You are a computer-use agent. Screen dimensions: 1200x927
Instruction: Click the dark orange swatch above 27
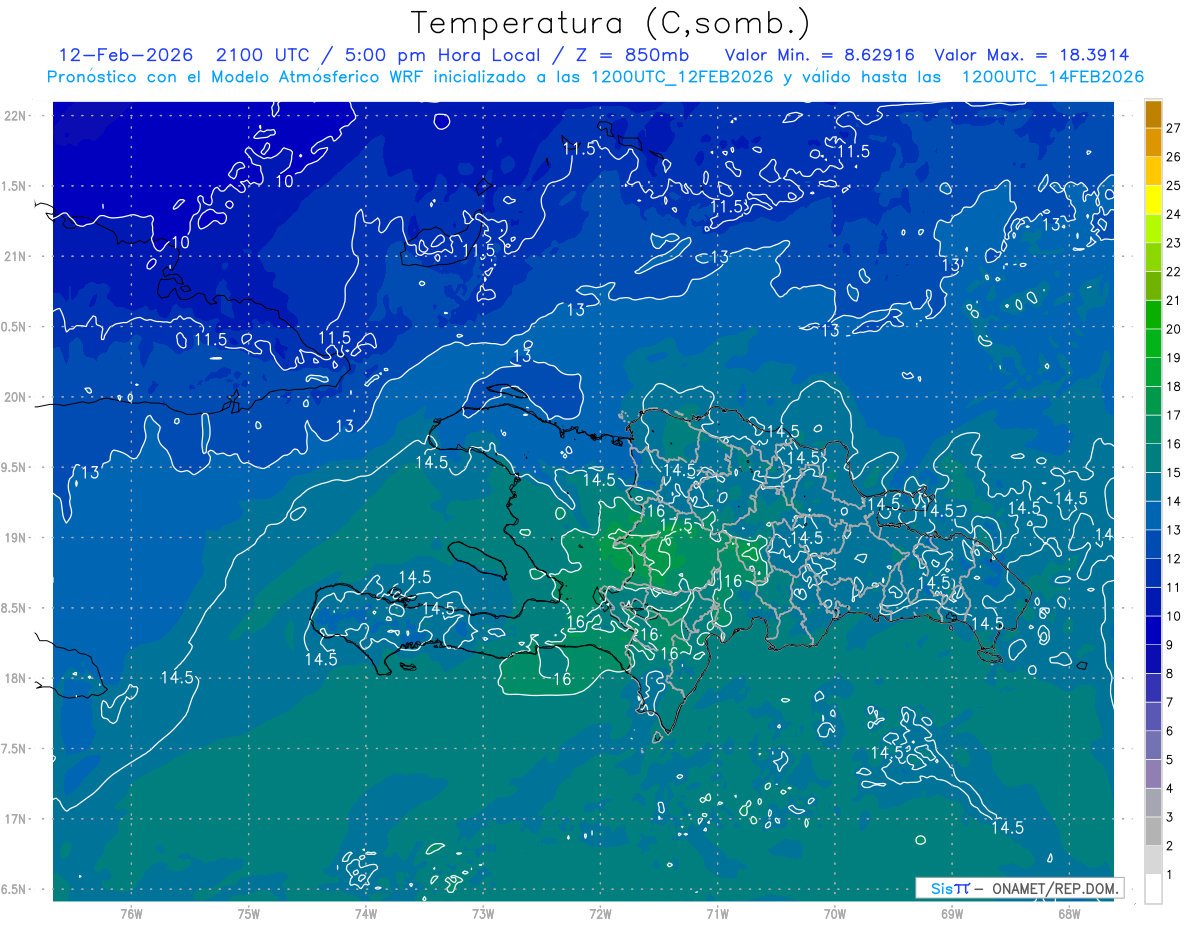click(1153, 113)
